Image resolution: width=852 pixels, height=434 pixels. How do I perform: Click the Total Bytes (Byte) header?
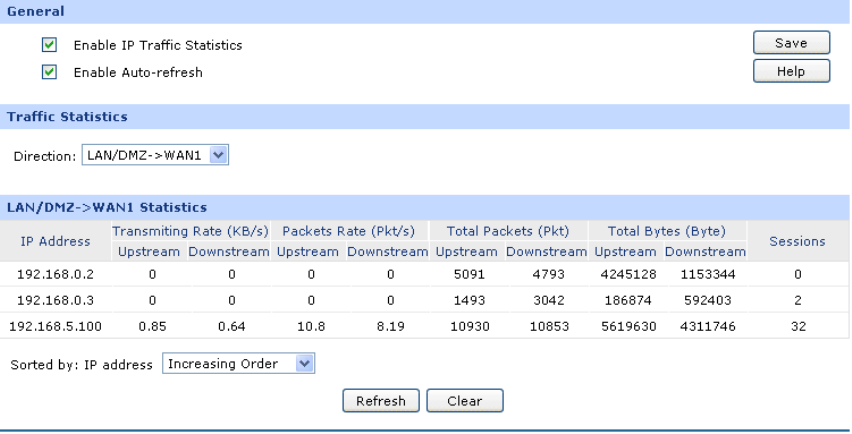point(665,231)
